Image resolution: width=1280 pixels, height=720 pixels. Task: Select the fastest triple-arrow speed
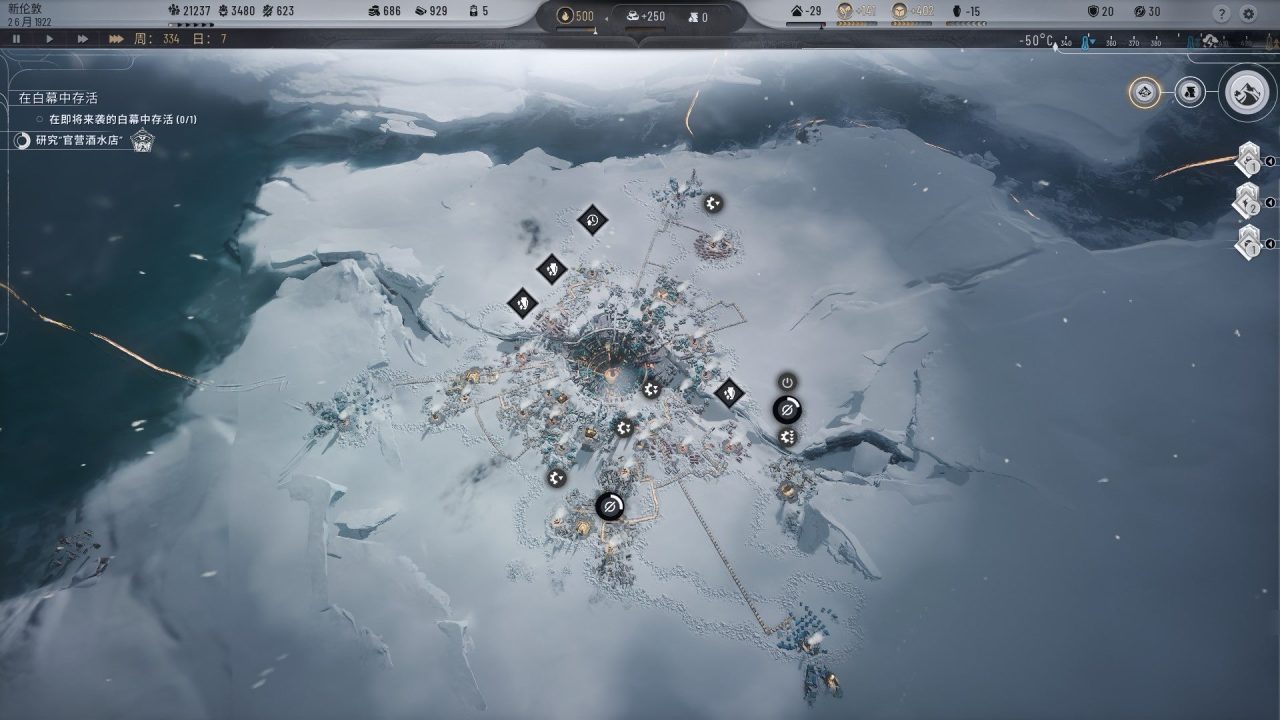tap(116, 39)
